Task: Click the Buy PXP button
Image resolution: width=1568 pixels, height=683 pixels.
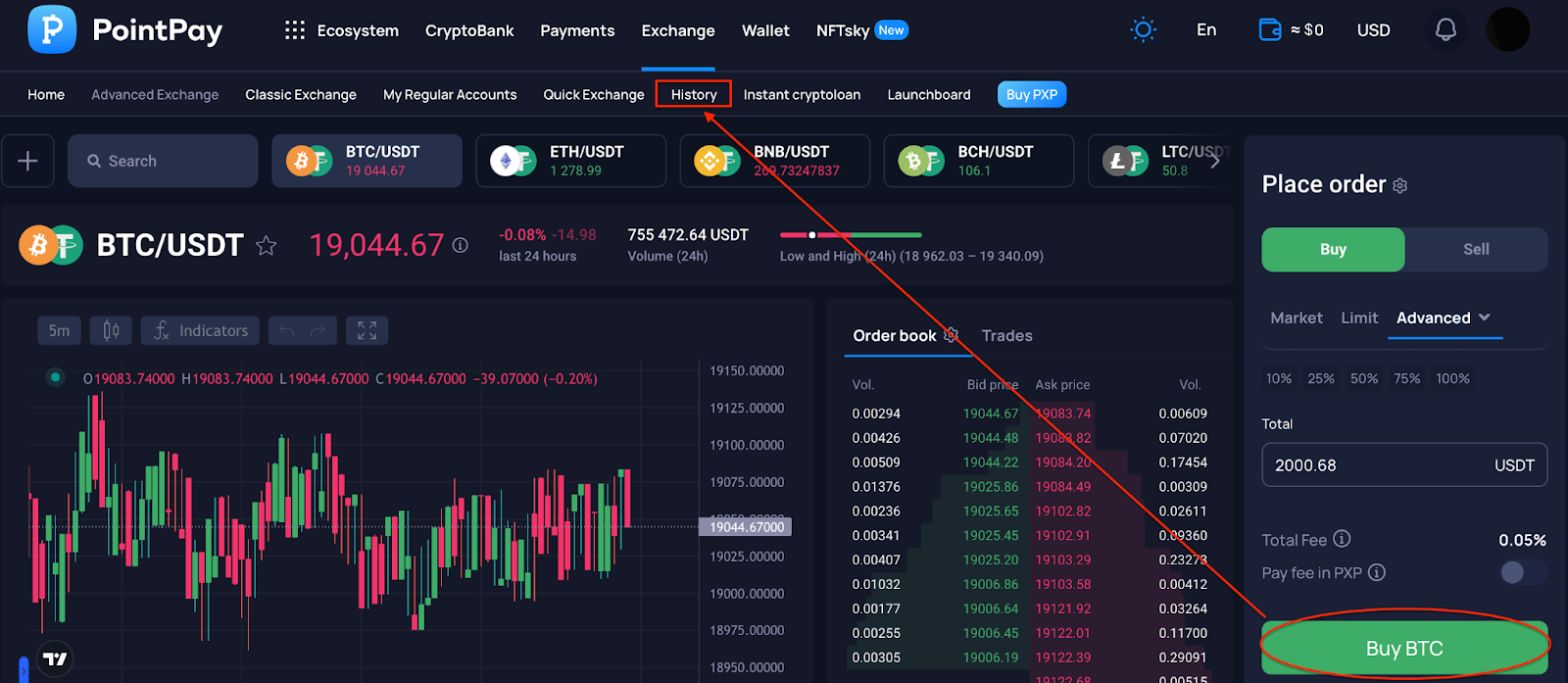Action: (x=1032, y=94)
